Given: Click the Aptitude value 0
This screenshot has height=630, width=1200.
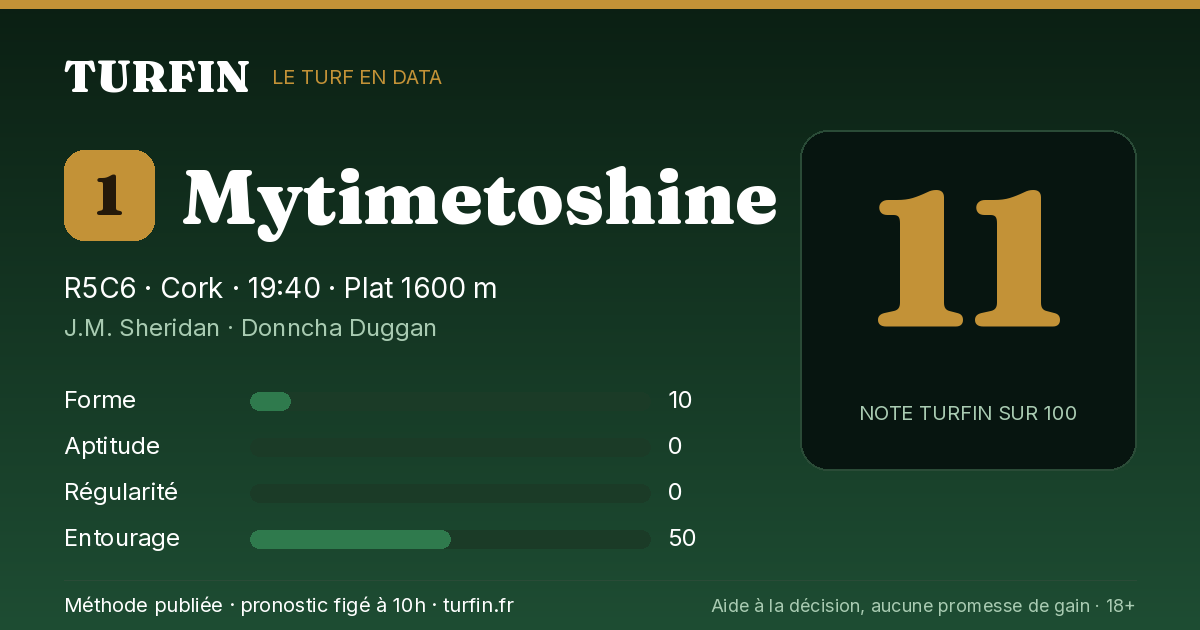Looking at the screenshot, I should point(675,446).
